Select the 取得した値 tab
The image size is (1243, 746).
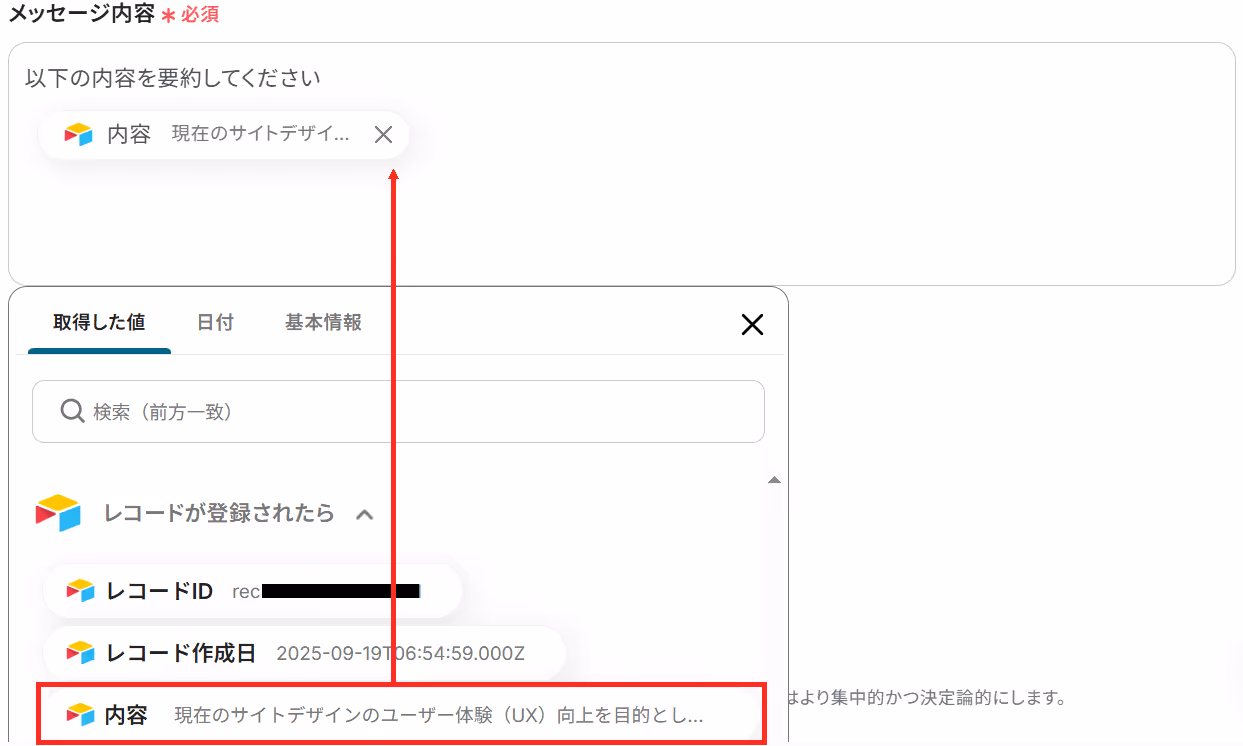click(99, 323)
